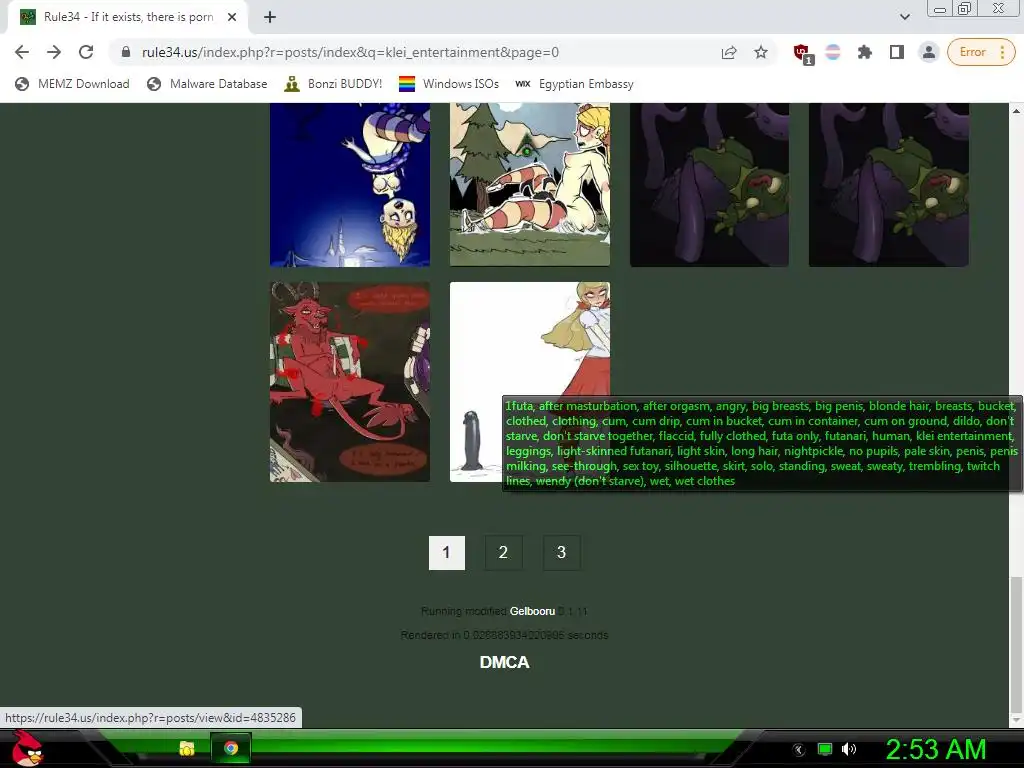1024x768 pixels.
Task: Open Chrome's three-dot menu
Action: pos(1002,52)
